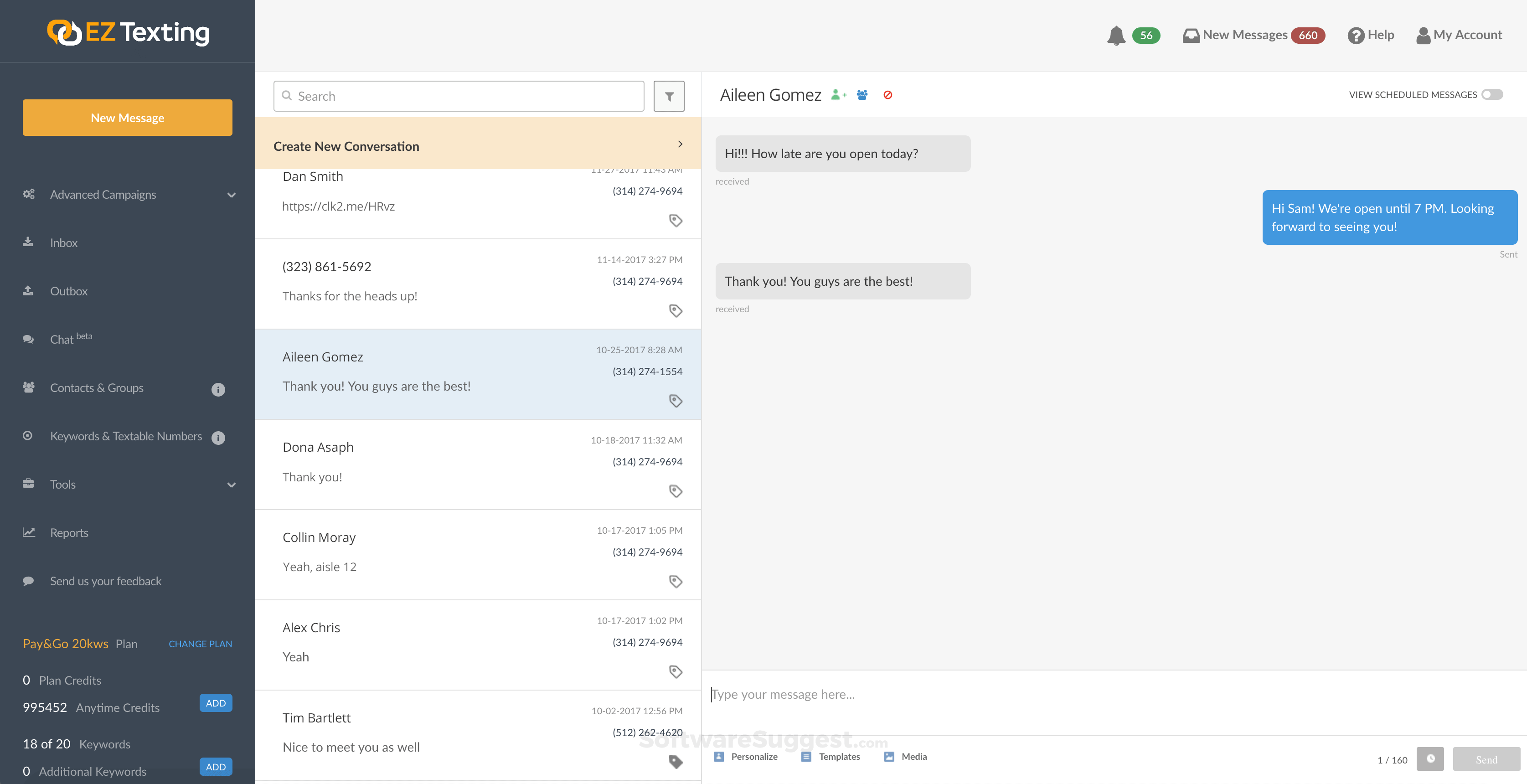
Task: Open the Help menu
Action: tap(1371, 35)
